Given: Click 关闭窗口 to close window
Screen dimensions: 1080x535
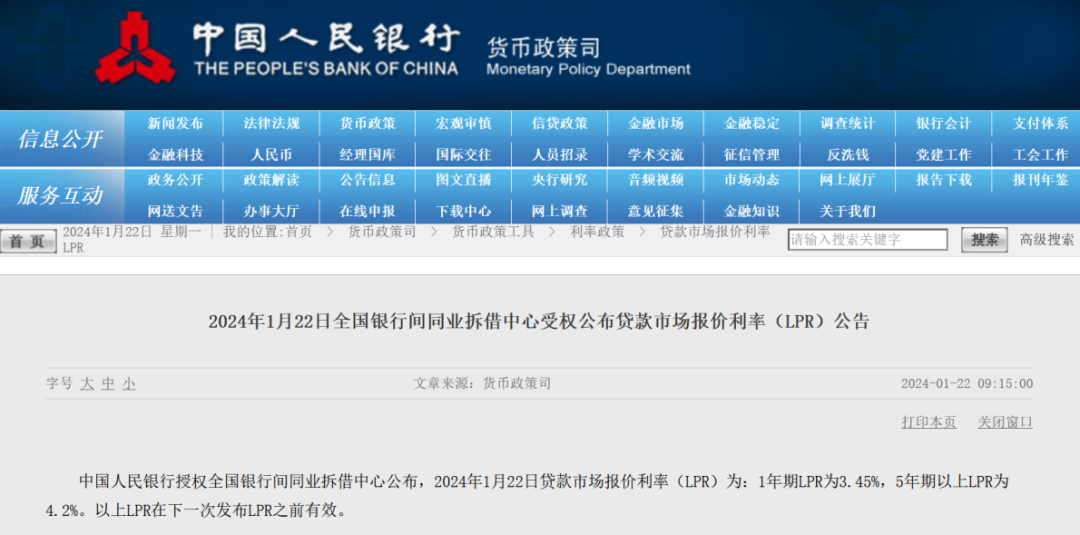Looking at the screenshot, I should click(x=1005, y=423).
